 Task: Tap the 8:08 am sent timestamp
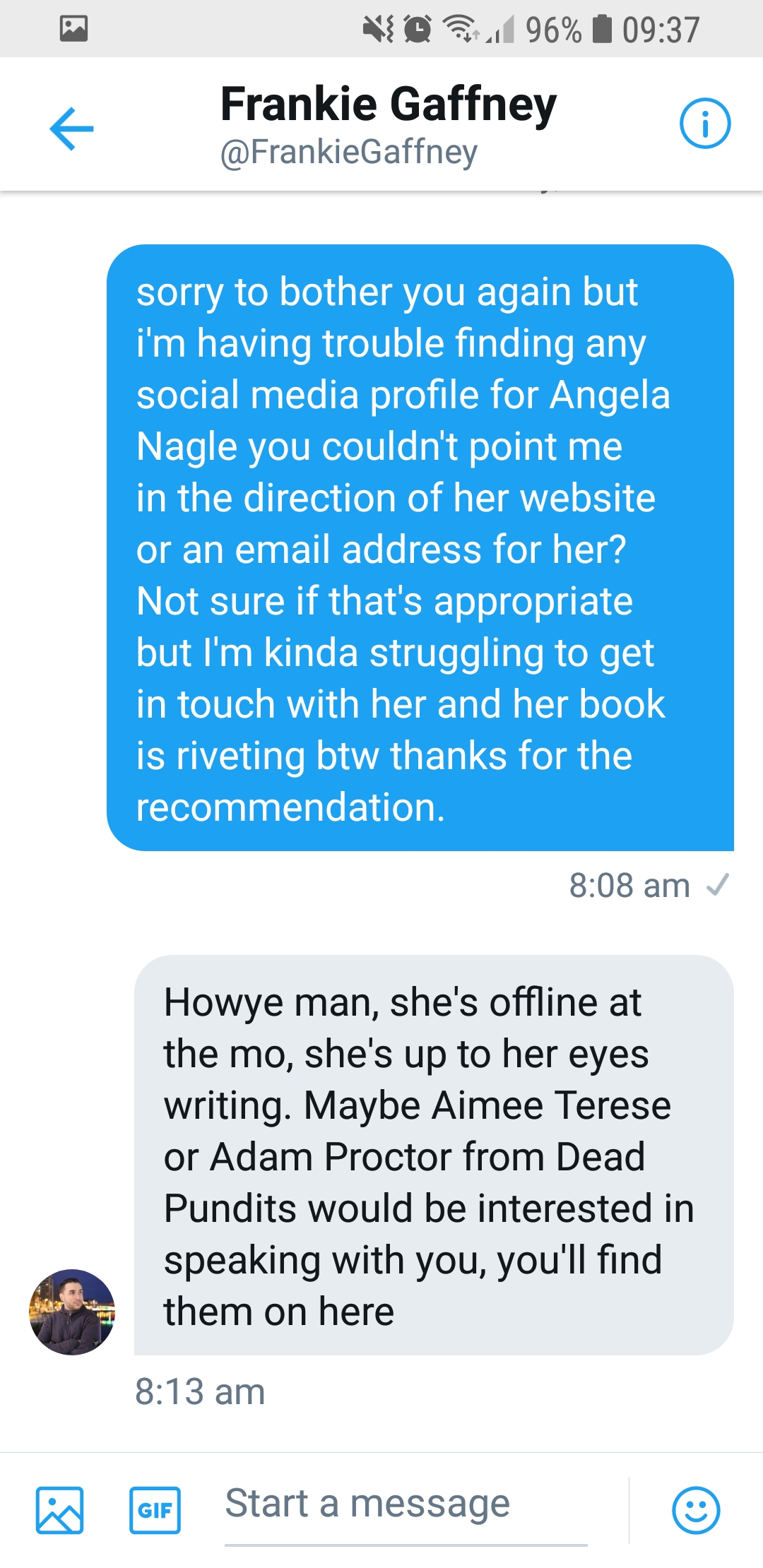point(629,885)
